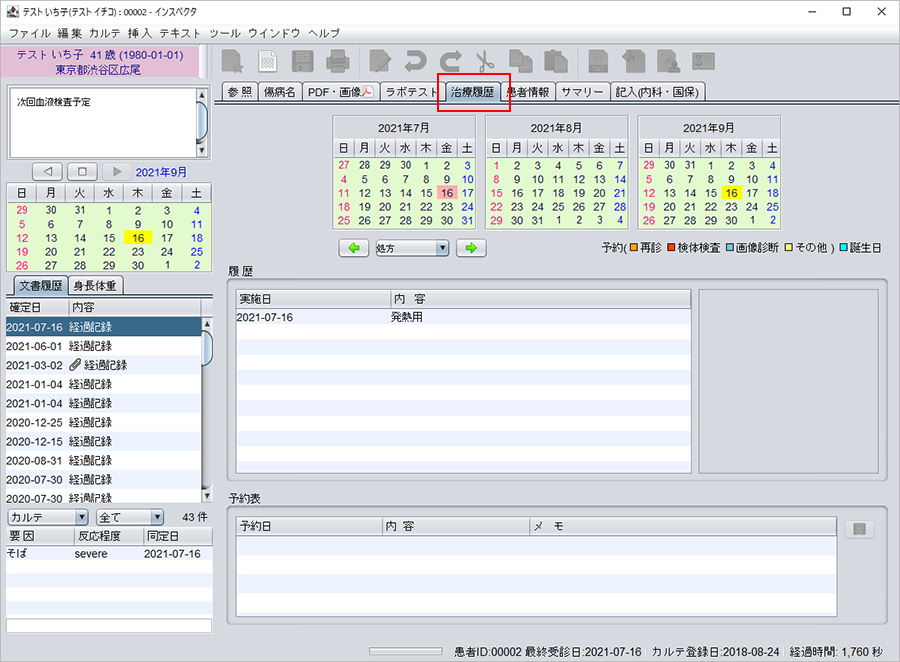Click the scissors cut icon
900x662 pixels.
485,61
